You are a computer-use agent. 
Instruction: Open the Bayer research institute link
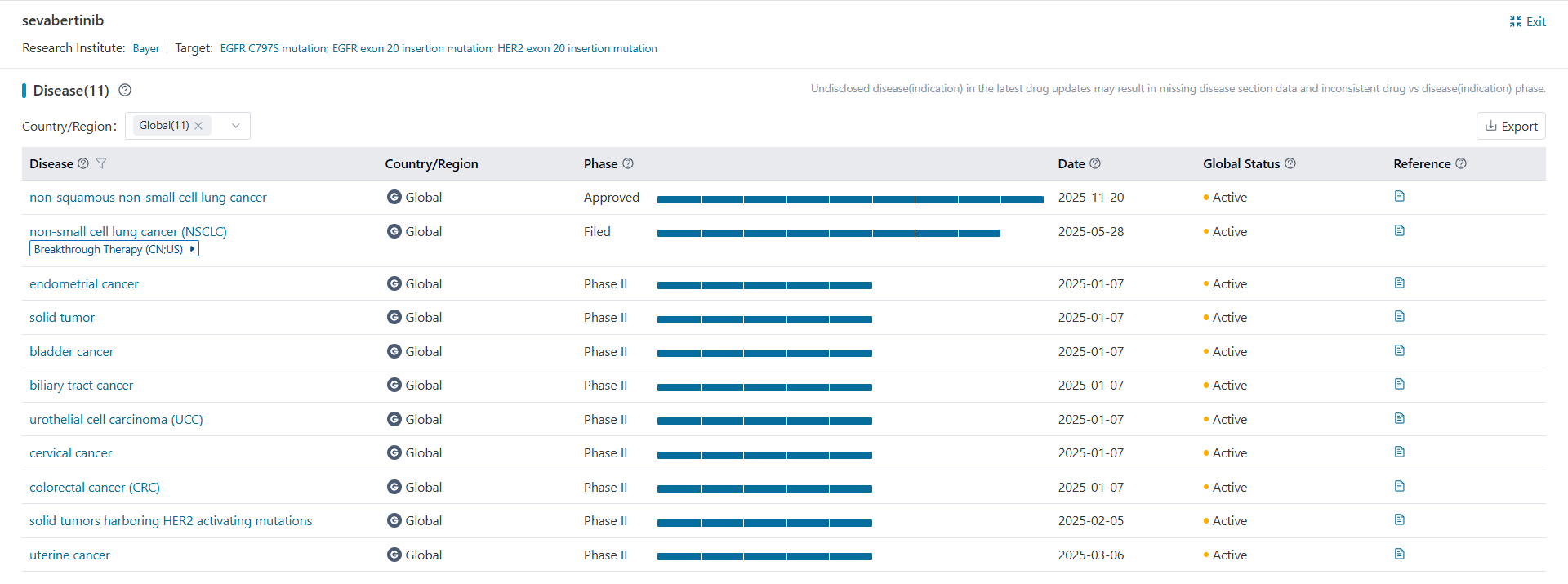pos(146,48)
